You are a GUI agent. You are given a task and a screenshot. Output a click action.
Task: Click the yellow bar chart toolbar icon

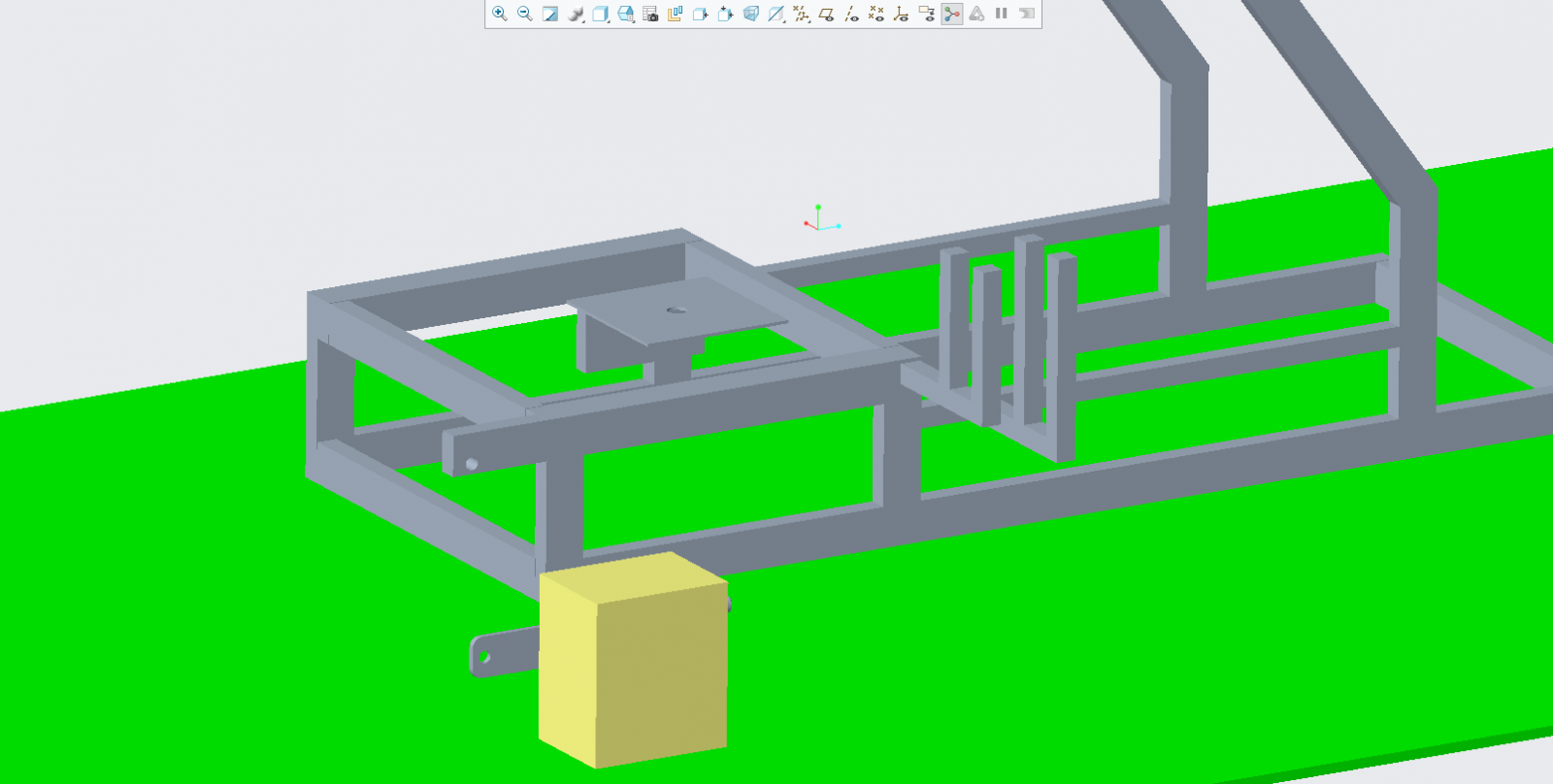(x=676, y=14)
